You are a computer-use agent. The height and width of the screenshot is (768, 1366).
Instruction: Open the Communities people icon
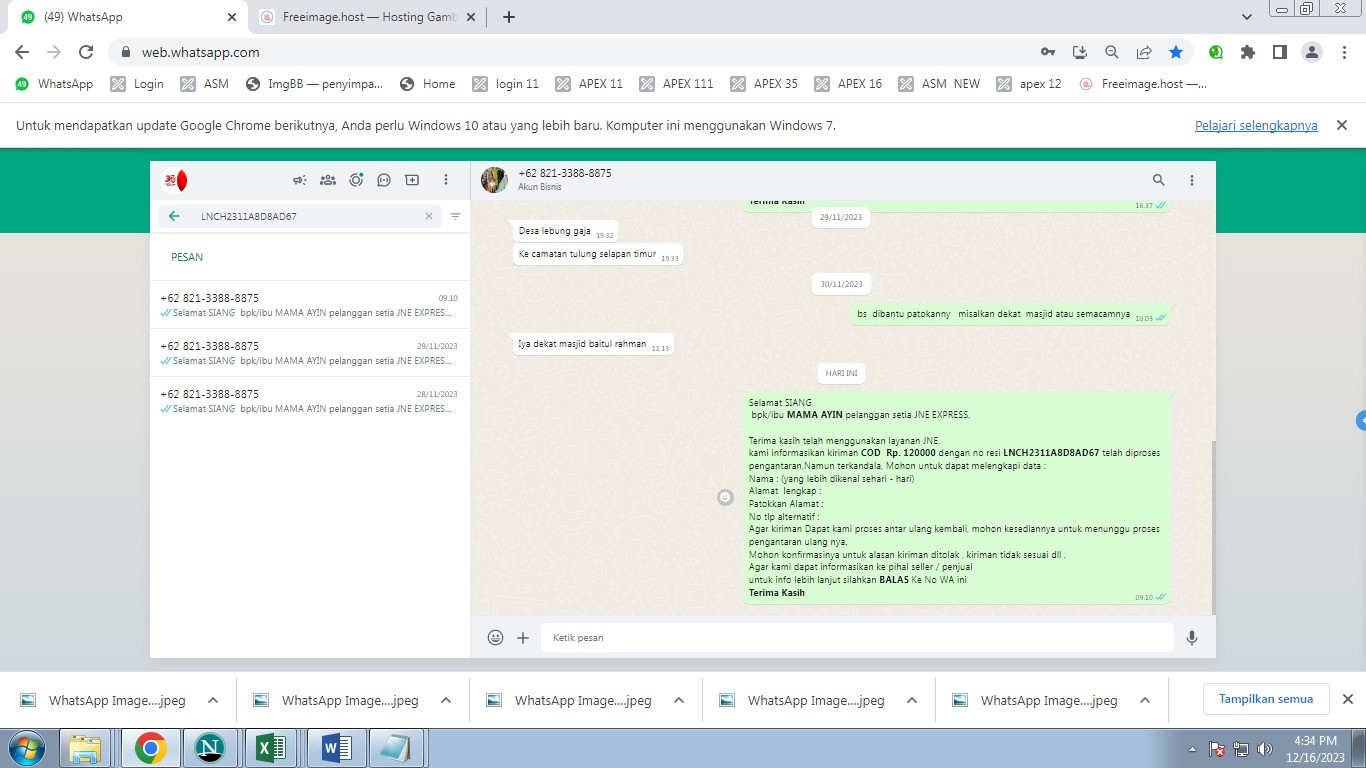pyautogui.click(x=327, y=180)
